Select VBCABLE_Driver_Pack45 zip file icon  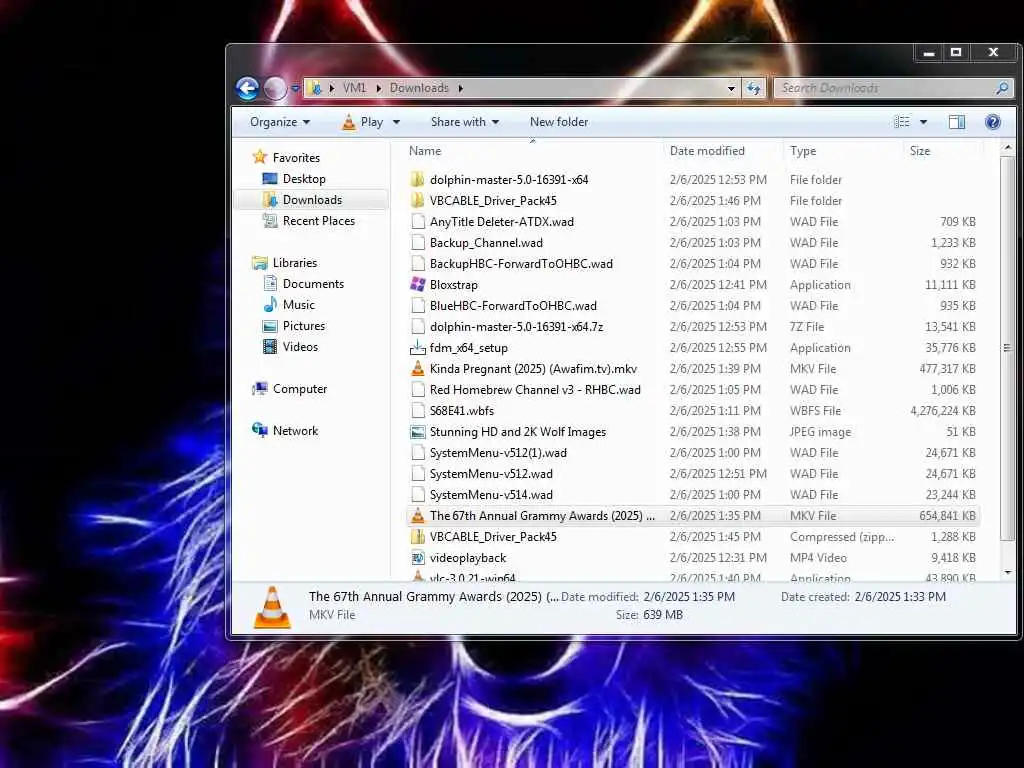(417, 537)
